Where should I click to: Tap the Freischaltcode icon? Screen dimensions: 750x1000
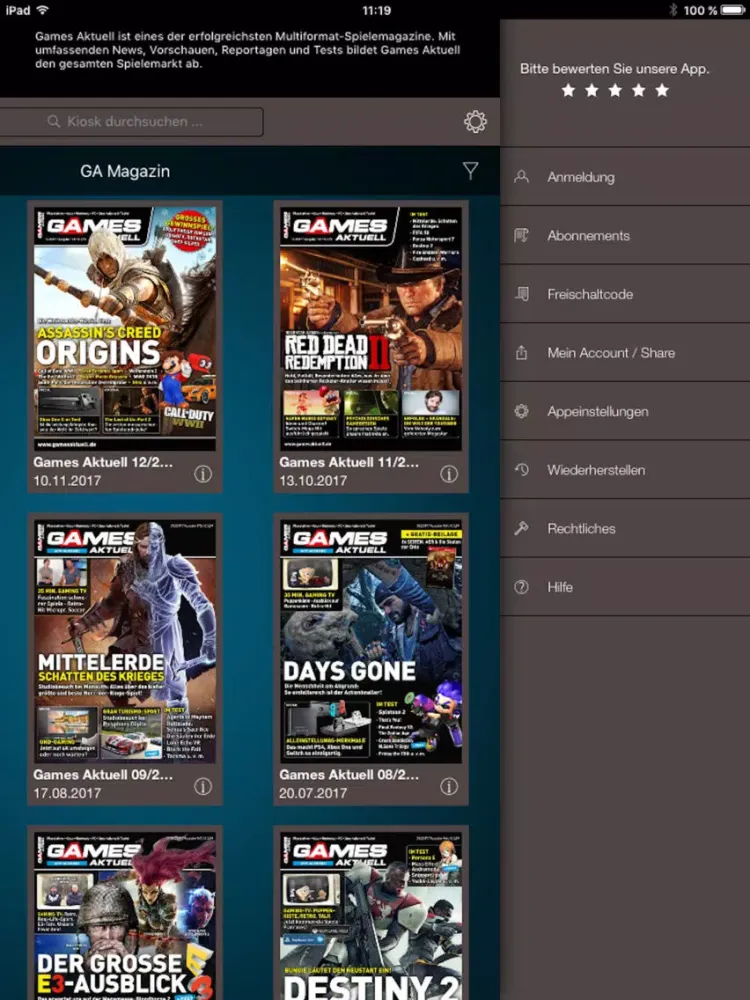[522, 294]
